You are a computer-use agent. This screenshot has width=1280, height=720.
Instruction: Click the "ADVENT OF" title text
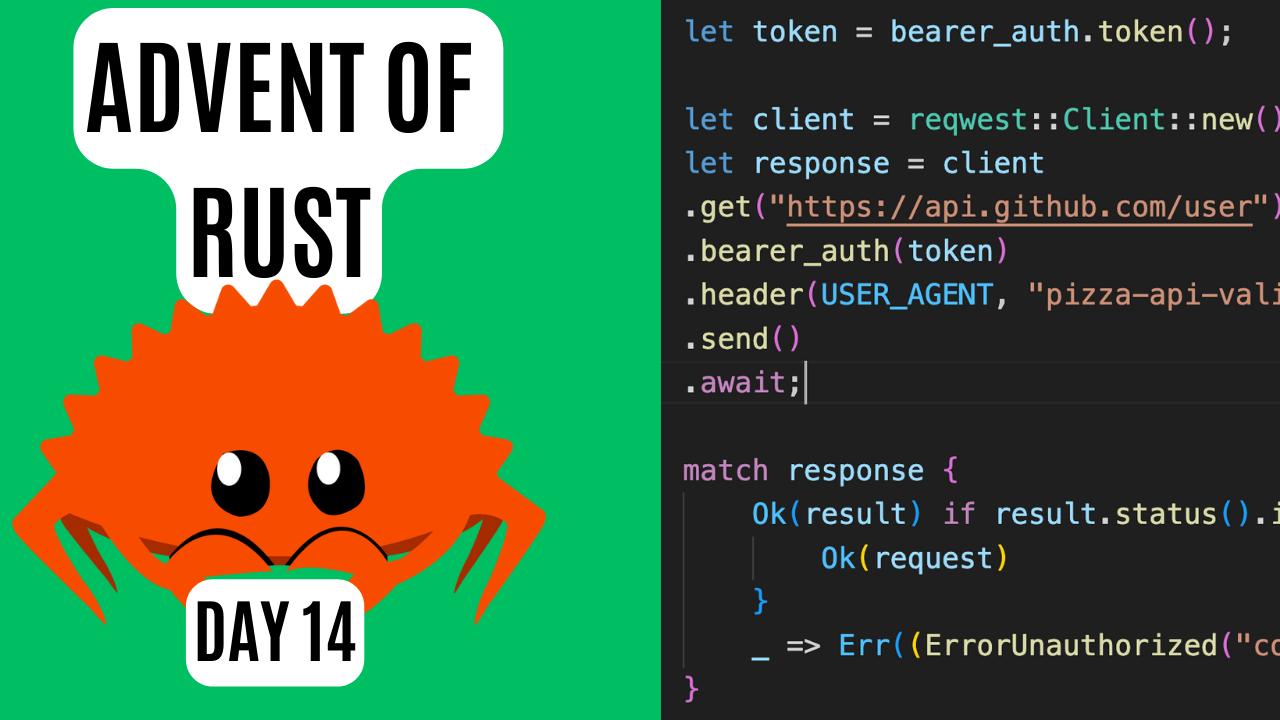[280, 88]
